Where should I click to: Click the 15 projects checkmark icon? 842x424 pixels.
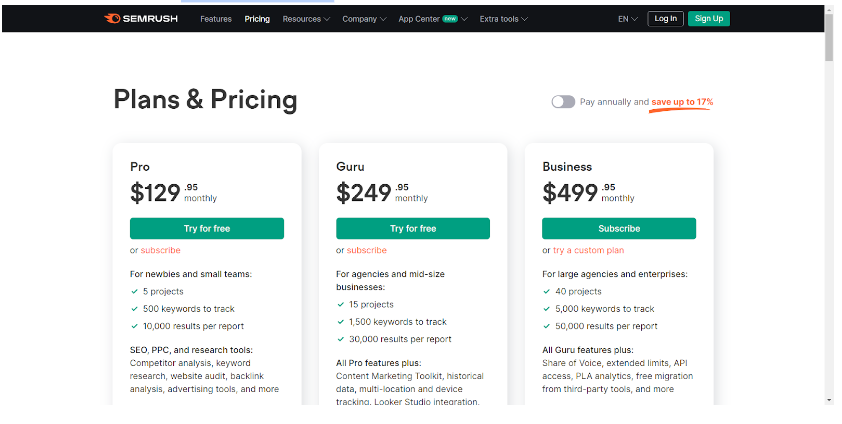pyautogui.click(x=340, y=304)
